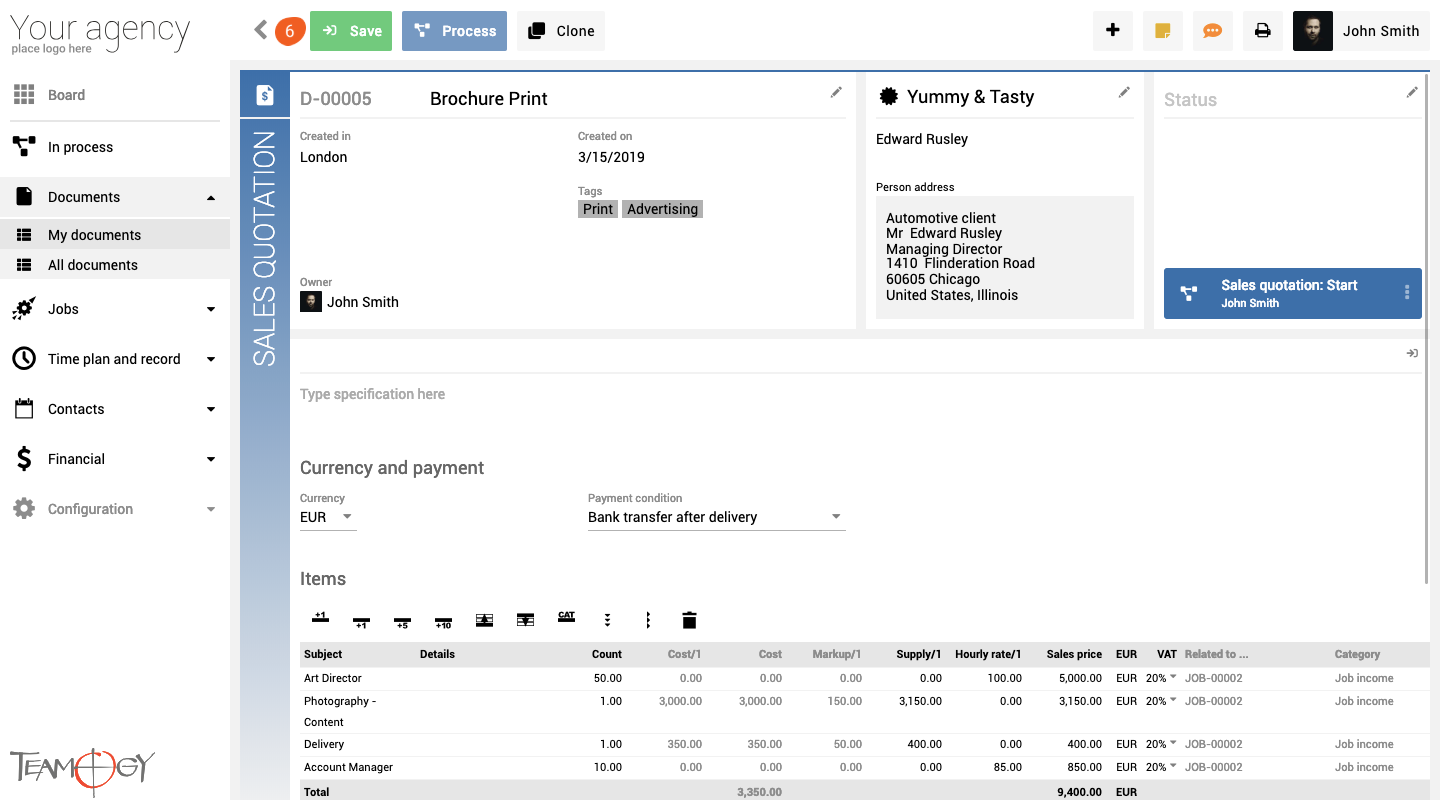Open All documents list
Image resolution: width=1440 pixels, height=800 pixels.
click(115, 265)
